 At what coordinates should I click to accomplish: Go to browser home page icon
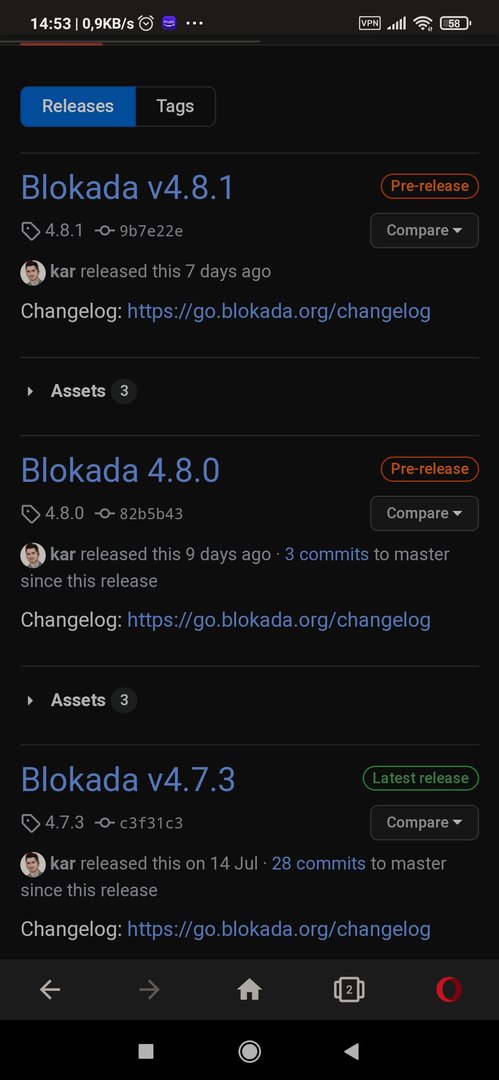[250, 990]
